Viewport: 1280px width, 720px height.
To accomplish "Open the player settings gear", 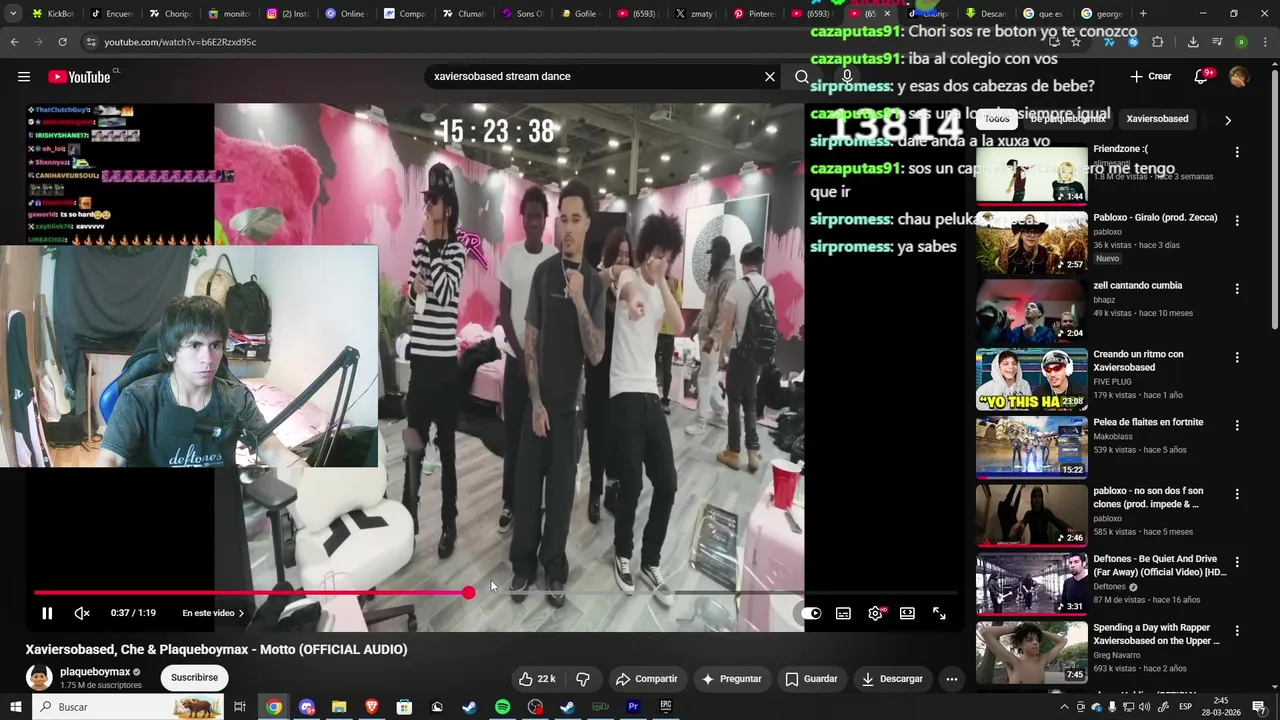I will [875, 613].
